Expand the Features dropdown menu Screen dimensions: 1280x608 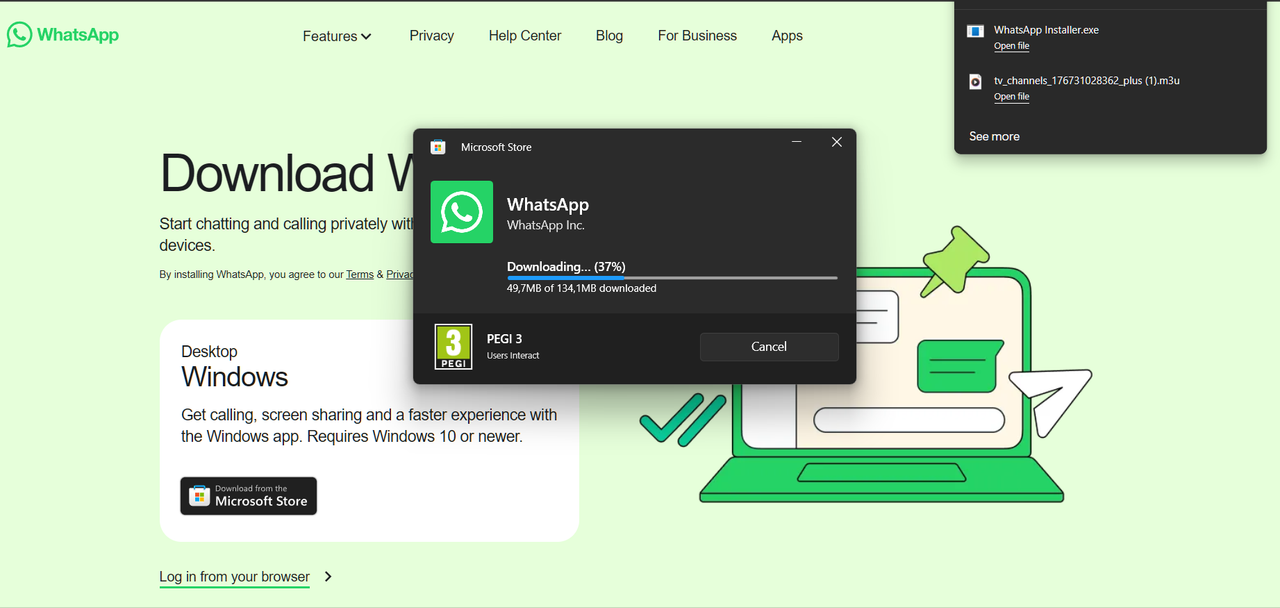point(337,36)
